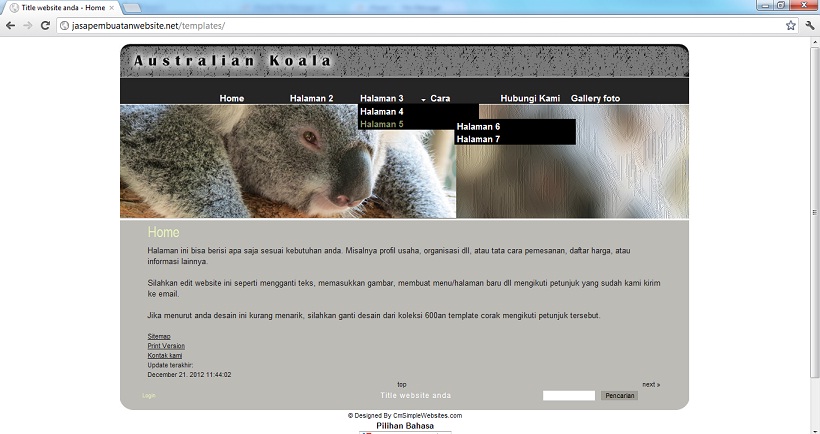Go back using browser back arrow

[x=10, y=25]
